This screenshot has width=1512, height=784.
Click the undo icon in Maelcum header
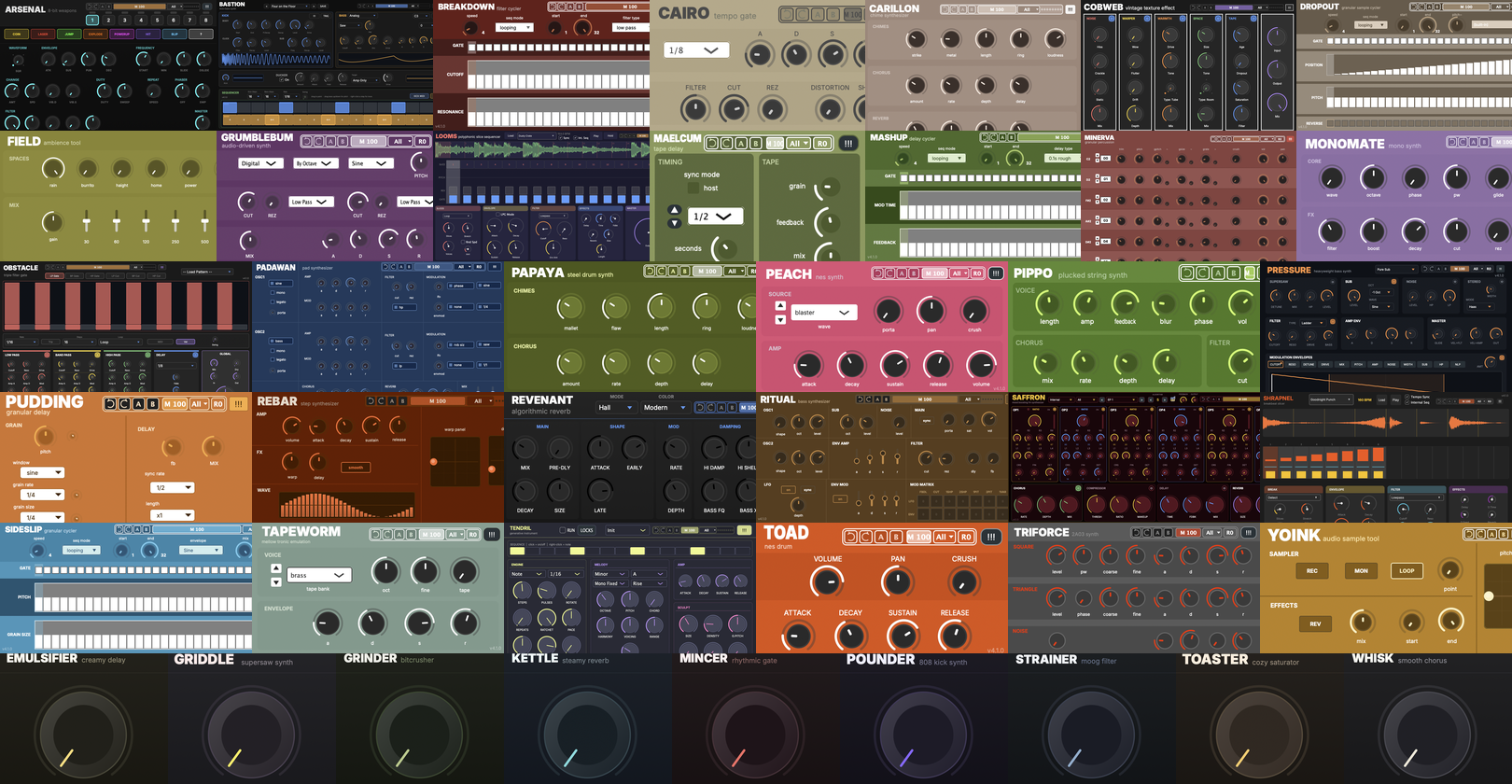[x=712, y=143]
